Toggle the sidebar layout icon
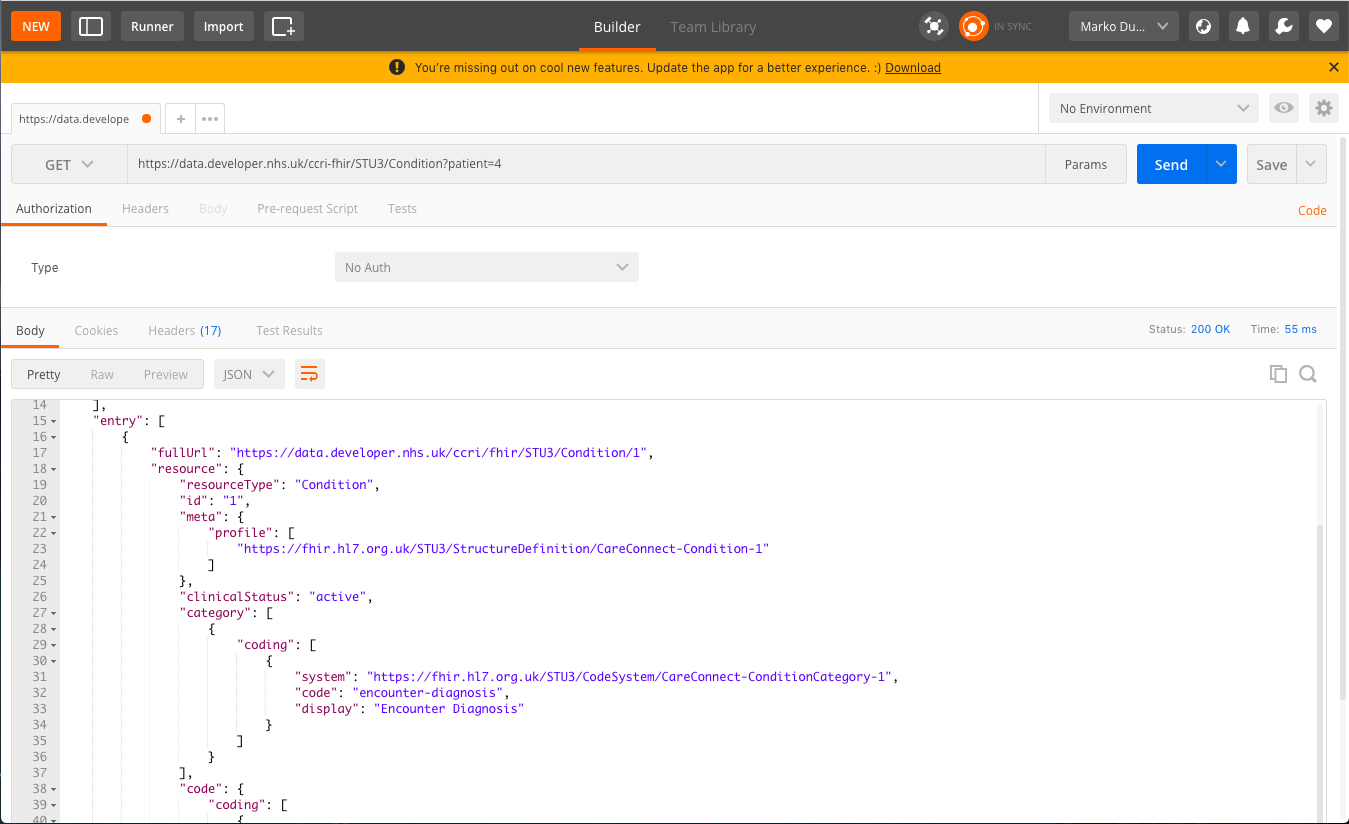 point(91,26)
